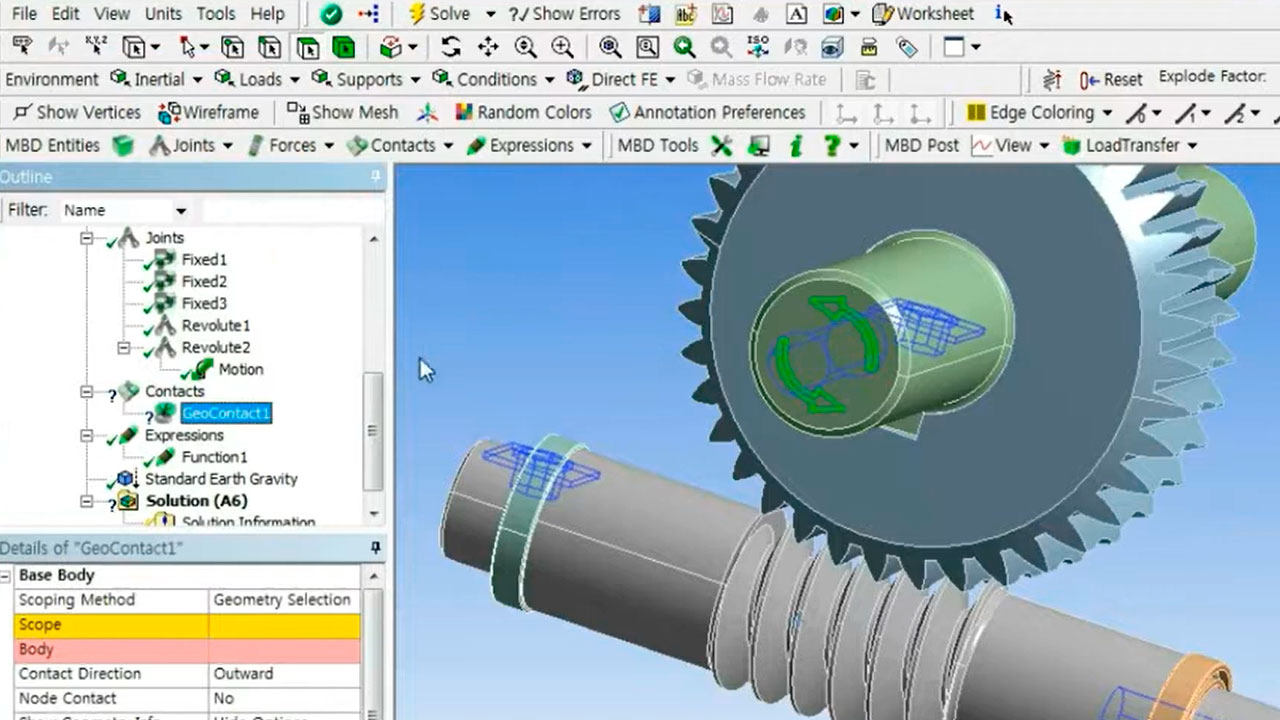Image resolution: width=1280 pixels, height=720 pixels.
Task: Click the Reset explode button
Action: (1111, 80)
